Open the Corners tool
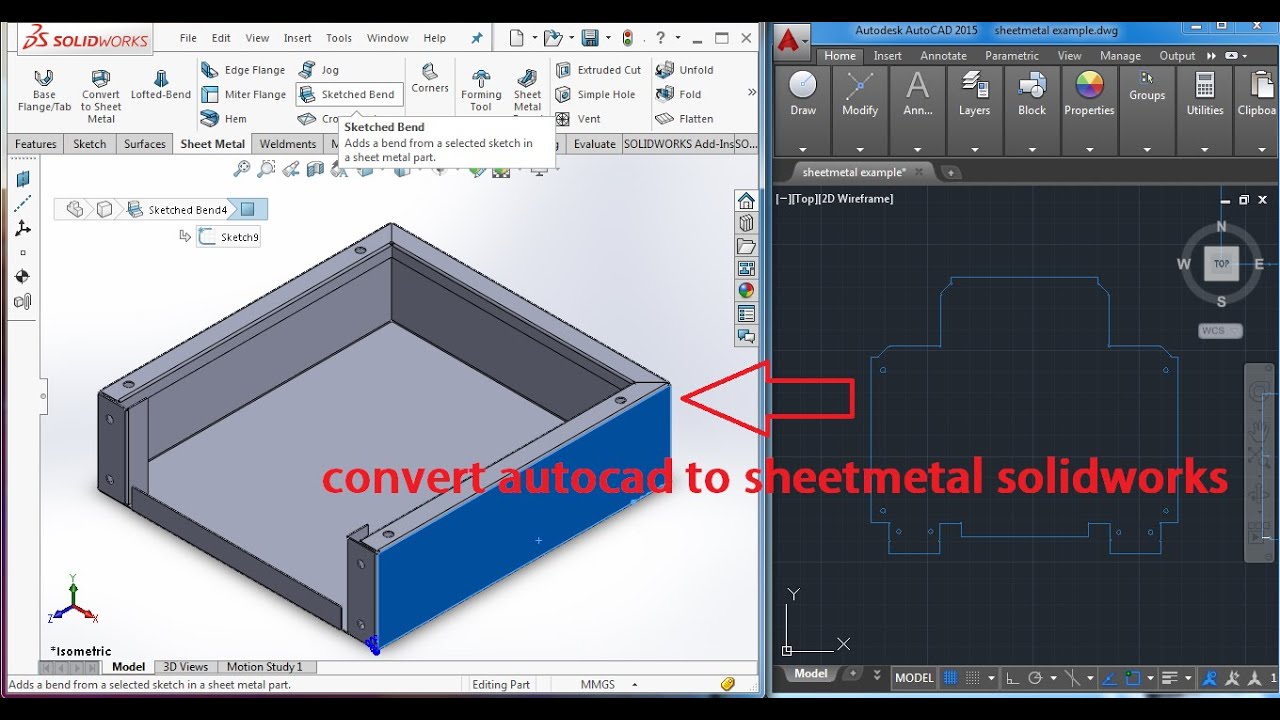Screen dimensions: 1280x720 pos(430,78)
